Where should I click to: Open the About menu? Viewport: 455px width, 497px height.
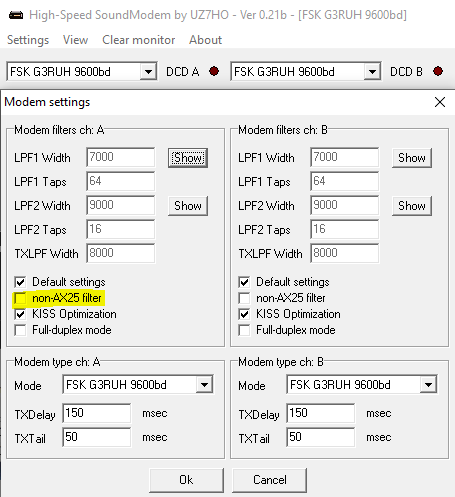point(205,40)
